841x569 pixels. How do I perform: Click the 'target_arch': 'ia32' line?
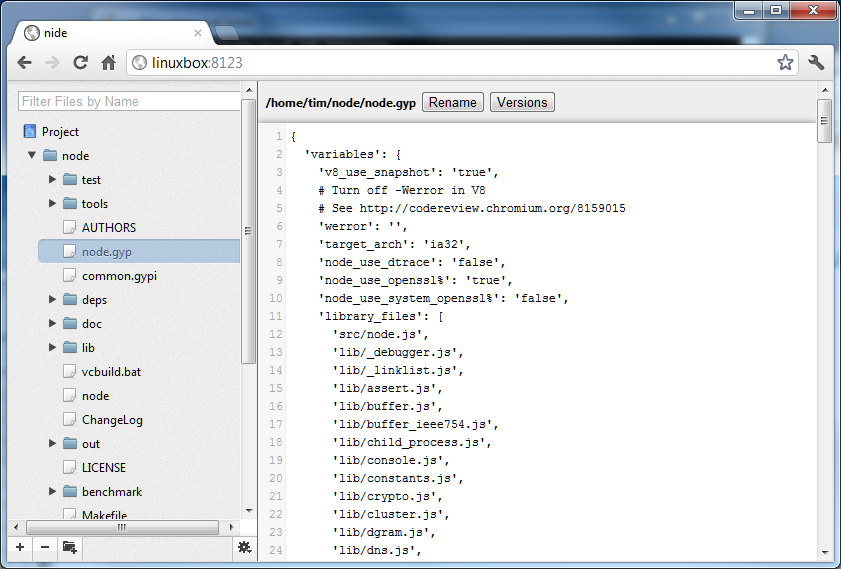click(394, 244)
